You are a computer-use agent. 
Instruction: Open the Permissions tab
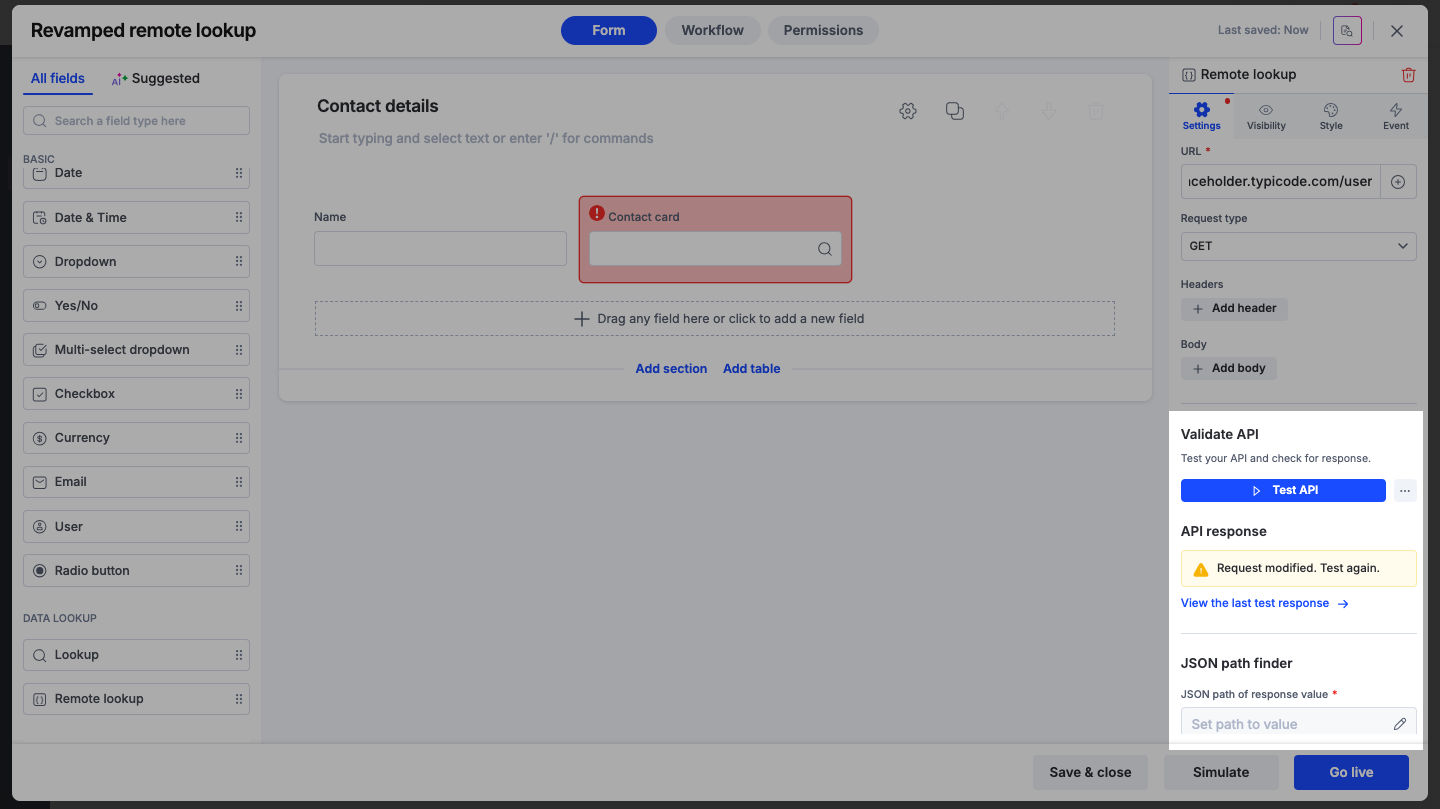click(823, 30)
